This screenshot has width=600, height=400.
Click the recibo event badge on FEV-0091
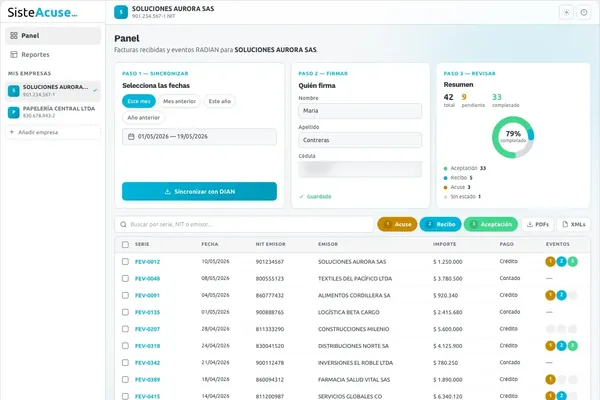click(561, 295)
